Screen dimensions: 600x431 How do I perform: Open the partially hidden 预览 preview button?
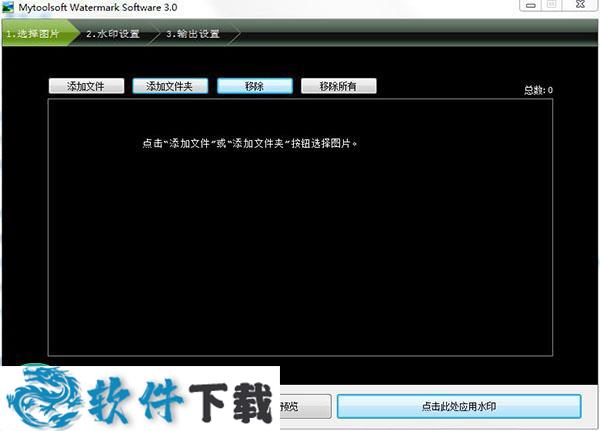[x=305, y=406]
